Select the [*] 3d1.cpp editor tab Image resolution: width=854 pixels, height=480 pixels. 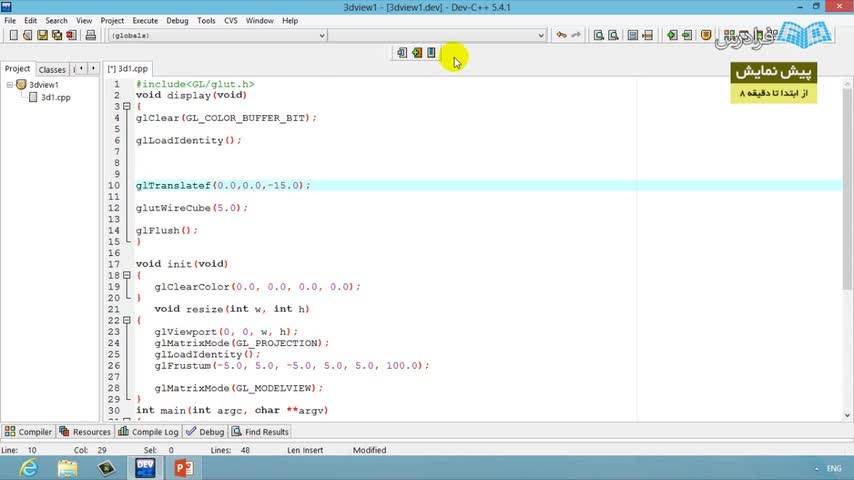coord(127,69)
